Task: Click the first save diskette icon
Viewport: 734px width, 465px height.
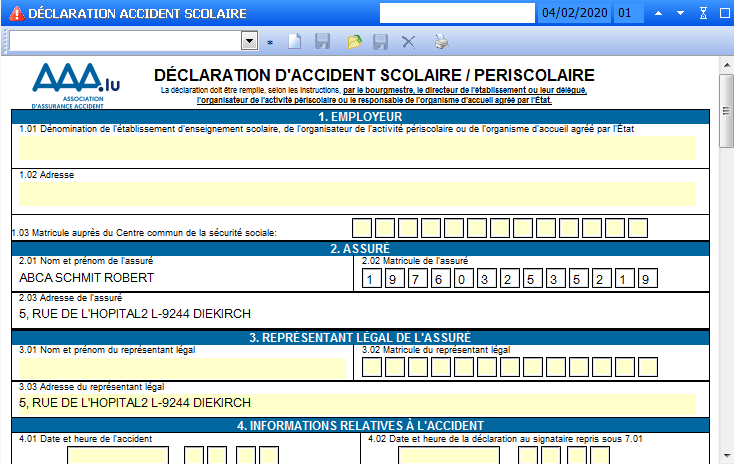Action: [323, 42]
